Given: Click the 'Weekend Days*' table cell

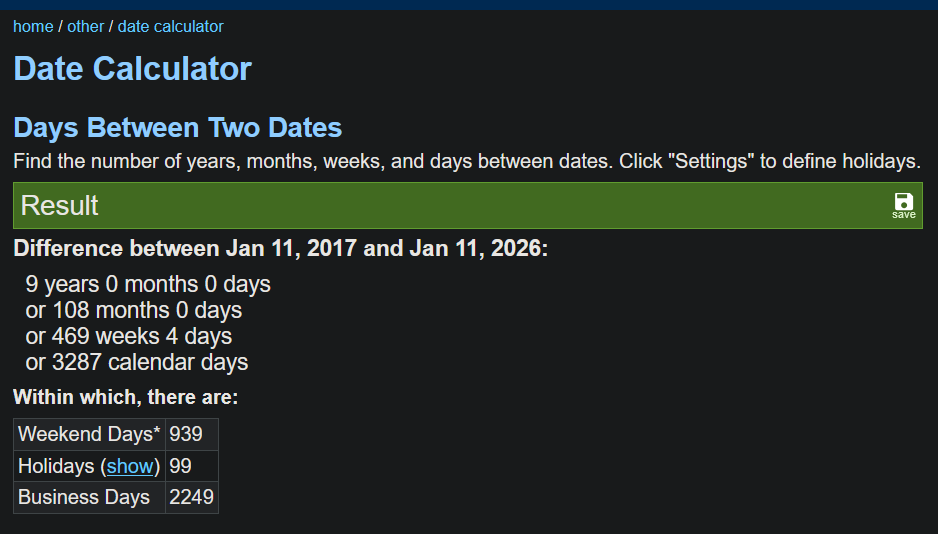Looking at the screenshot, I should point(89,434).
